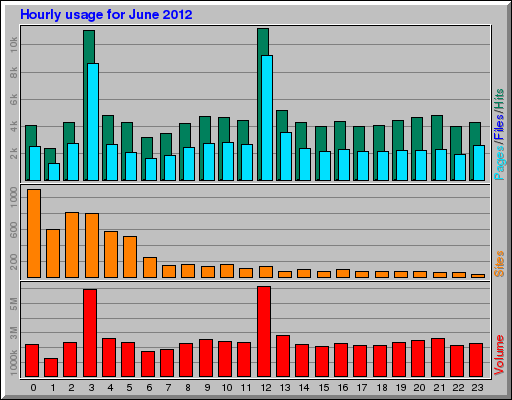
Task: Click hour label '0' on the x-axis
Action: tap(33, 388)
